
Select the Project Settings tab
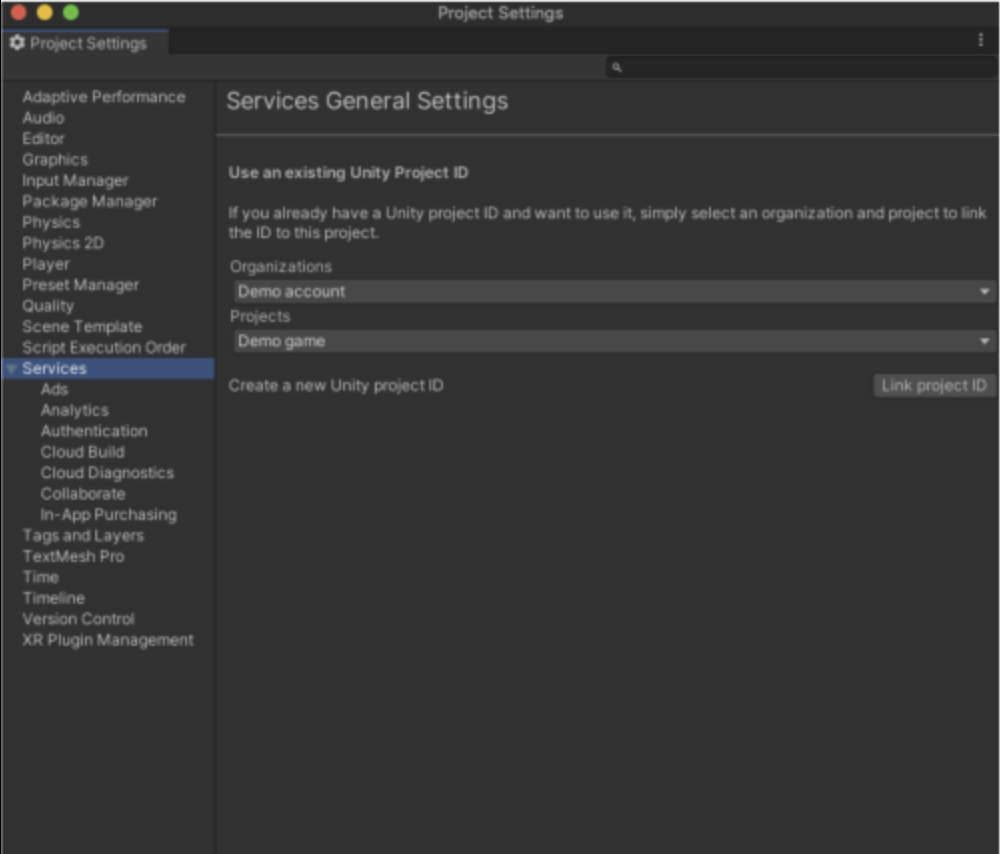pyautogui.click(x=86, y=43)
